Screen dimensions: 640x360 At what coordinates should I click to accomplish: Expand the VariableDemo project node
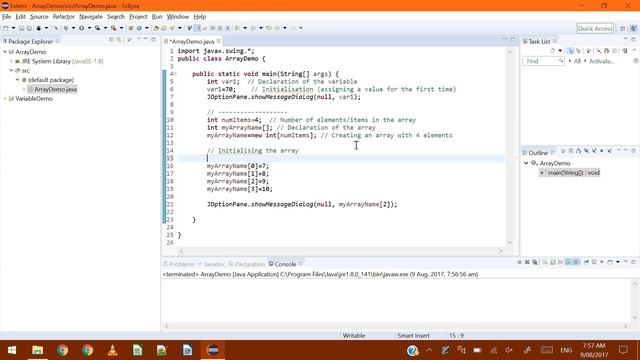tap(5, 99)
